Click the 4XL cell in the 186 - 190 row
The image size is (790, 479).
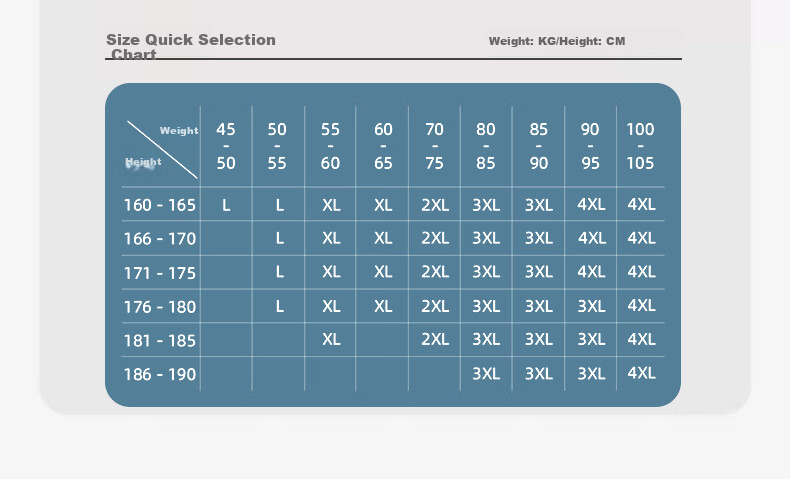[641, 373]
